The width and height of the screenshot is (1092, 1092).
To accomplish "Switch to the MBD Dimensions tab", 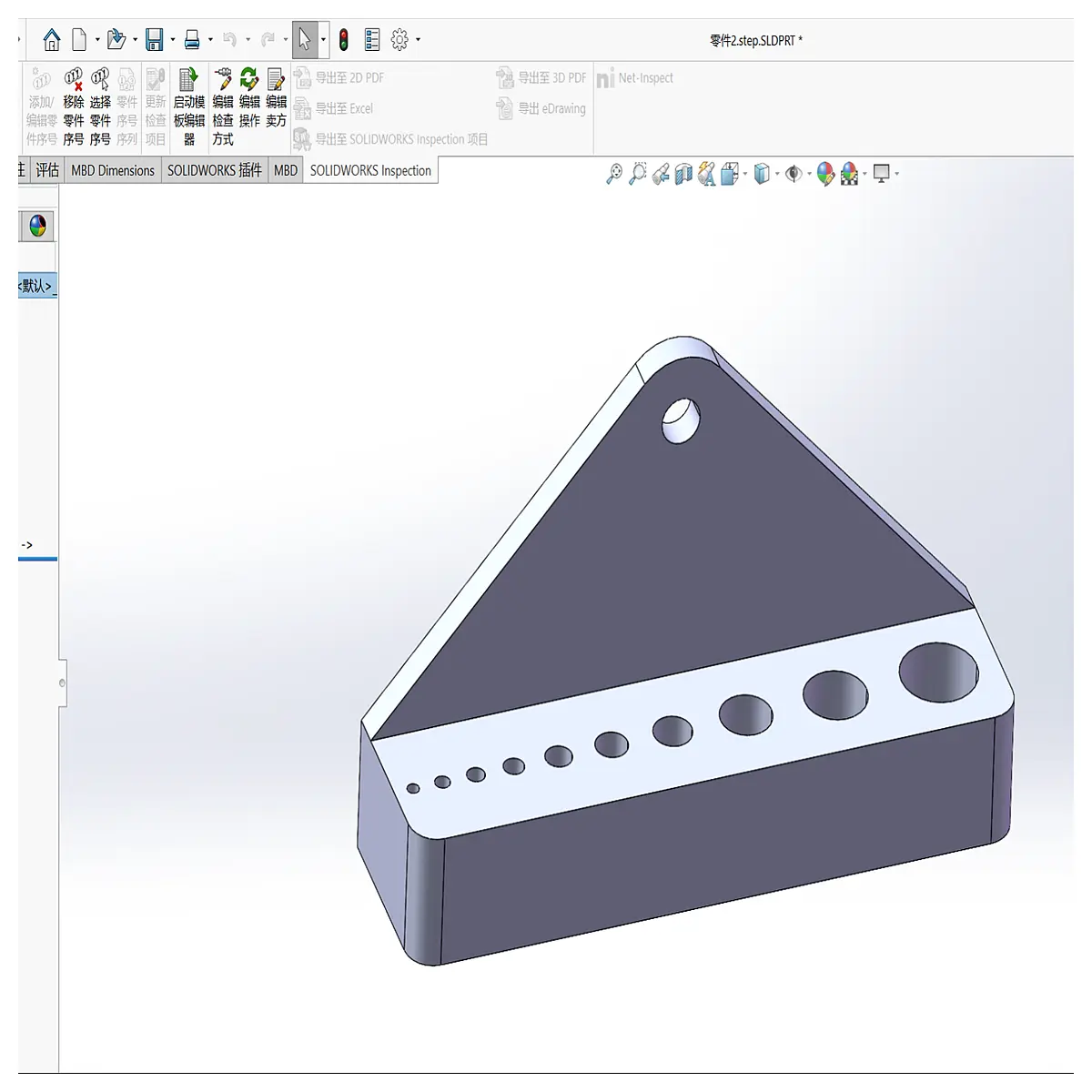I will click(x=113, y=170).
